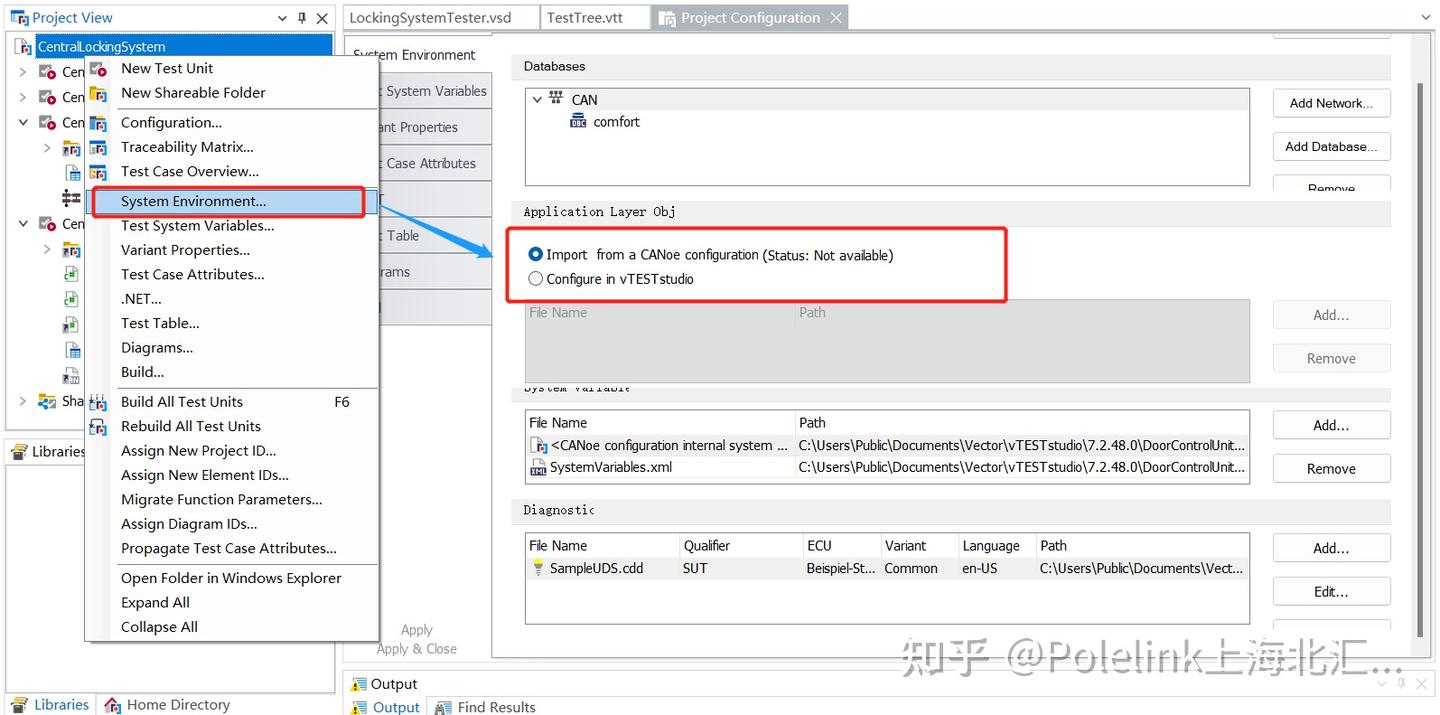Screen dimensions: 1440x715
Task: Select the New Test Unit icon in the context menu
Action: (98, 68)
